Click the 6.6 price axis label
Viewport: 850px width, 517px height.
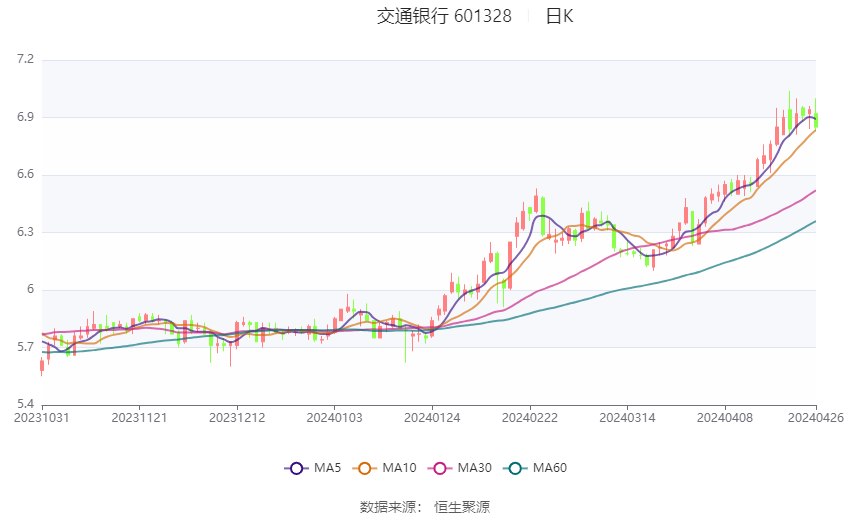25,175
